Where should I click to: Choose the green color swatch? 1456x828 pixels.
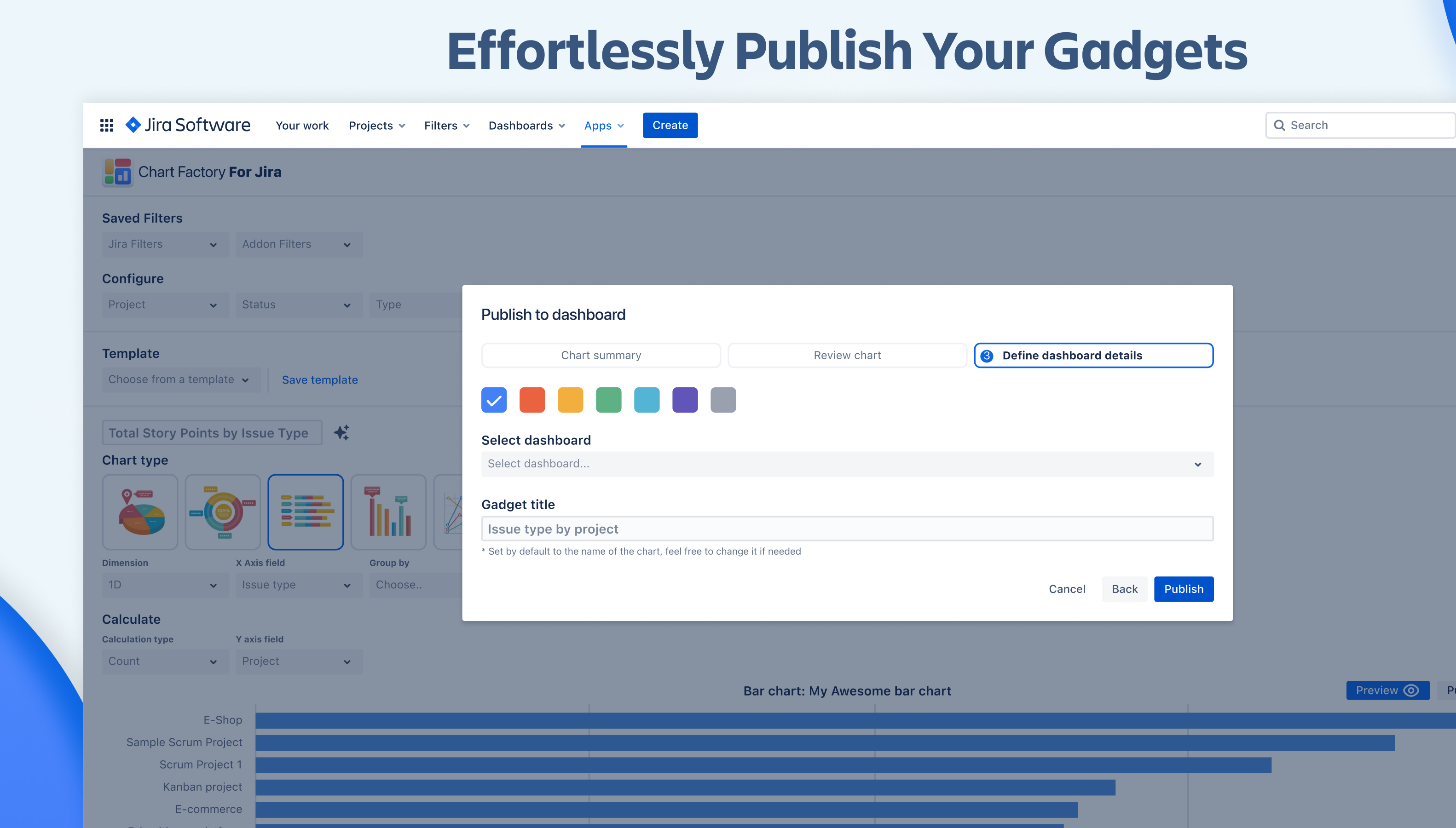[x=608, y=400]
